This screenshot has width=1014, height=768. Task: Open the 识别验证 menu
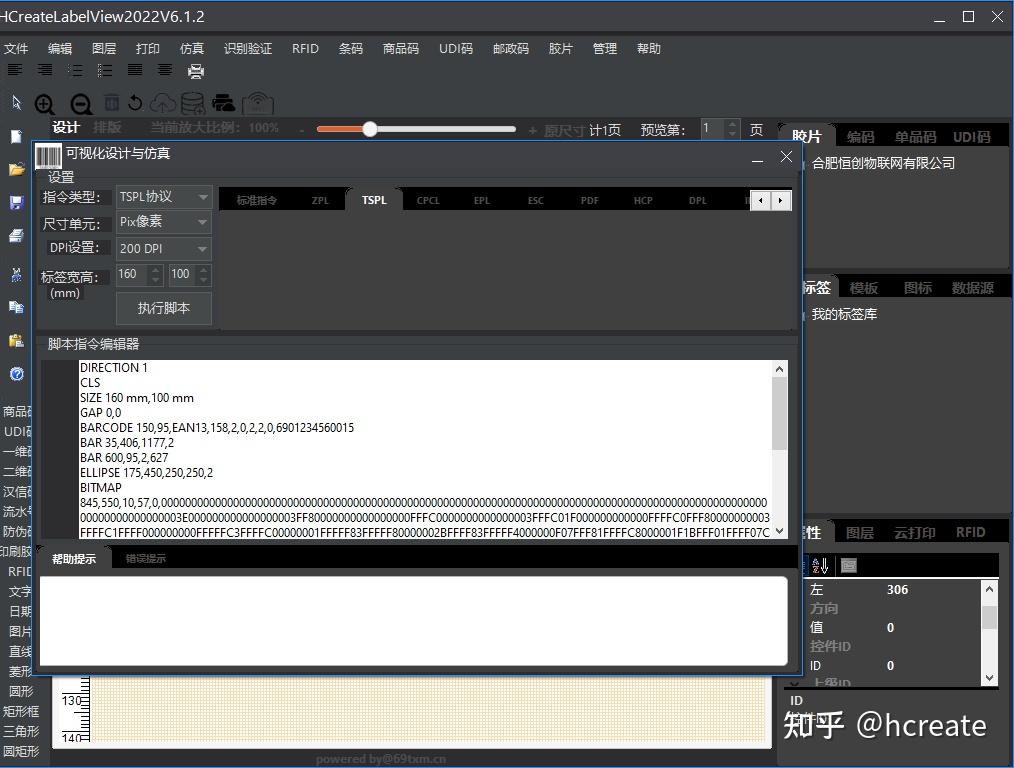click(x=248, y=48)
